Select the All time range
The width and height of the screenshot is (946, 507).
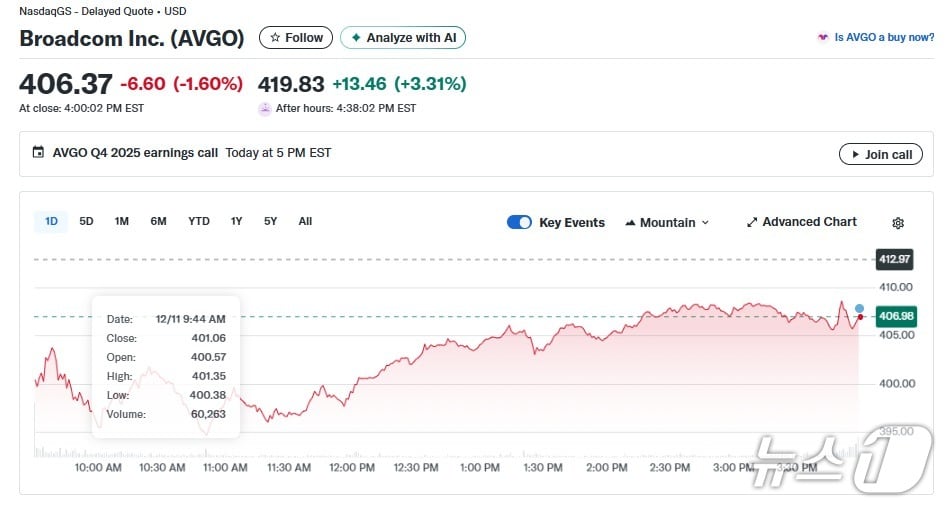pyautogui.click(x=305, y=221)
